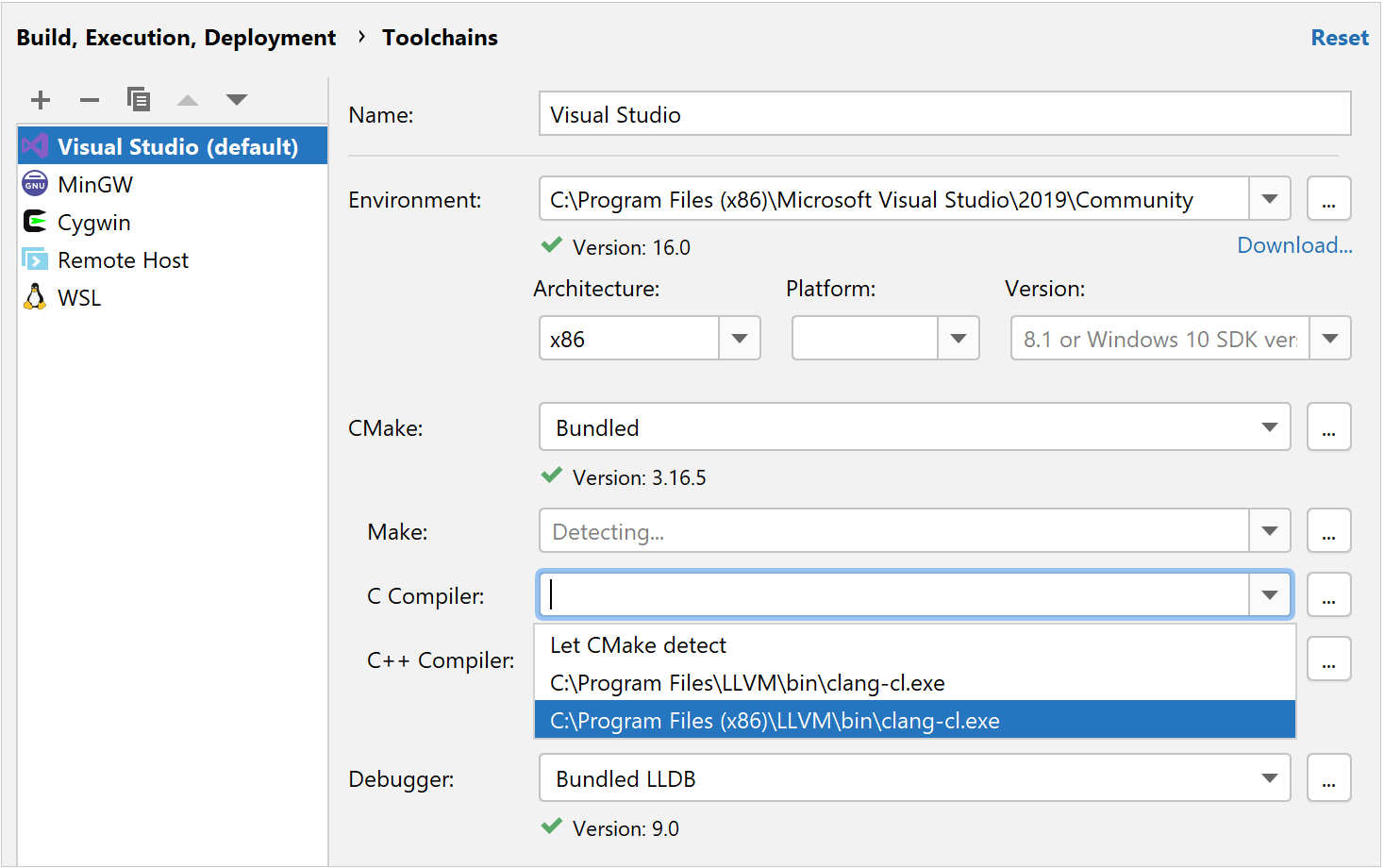1384x868 pixels.
Task: Remove selected toolchain with minus icon
Action: tap(90, 100)
